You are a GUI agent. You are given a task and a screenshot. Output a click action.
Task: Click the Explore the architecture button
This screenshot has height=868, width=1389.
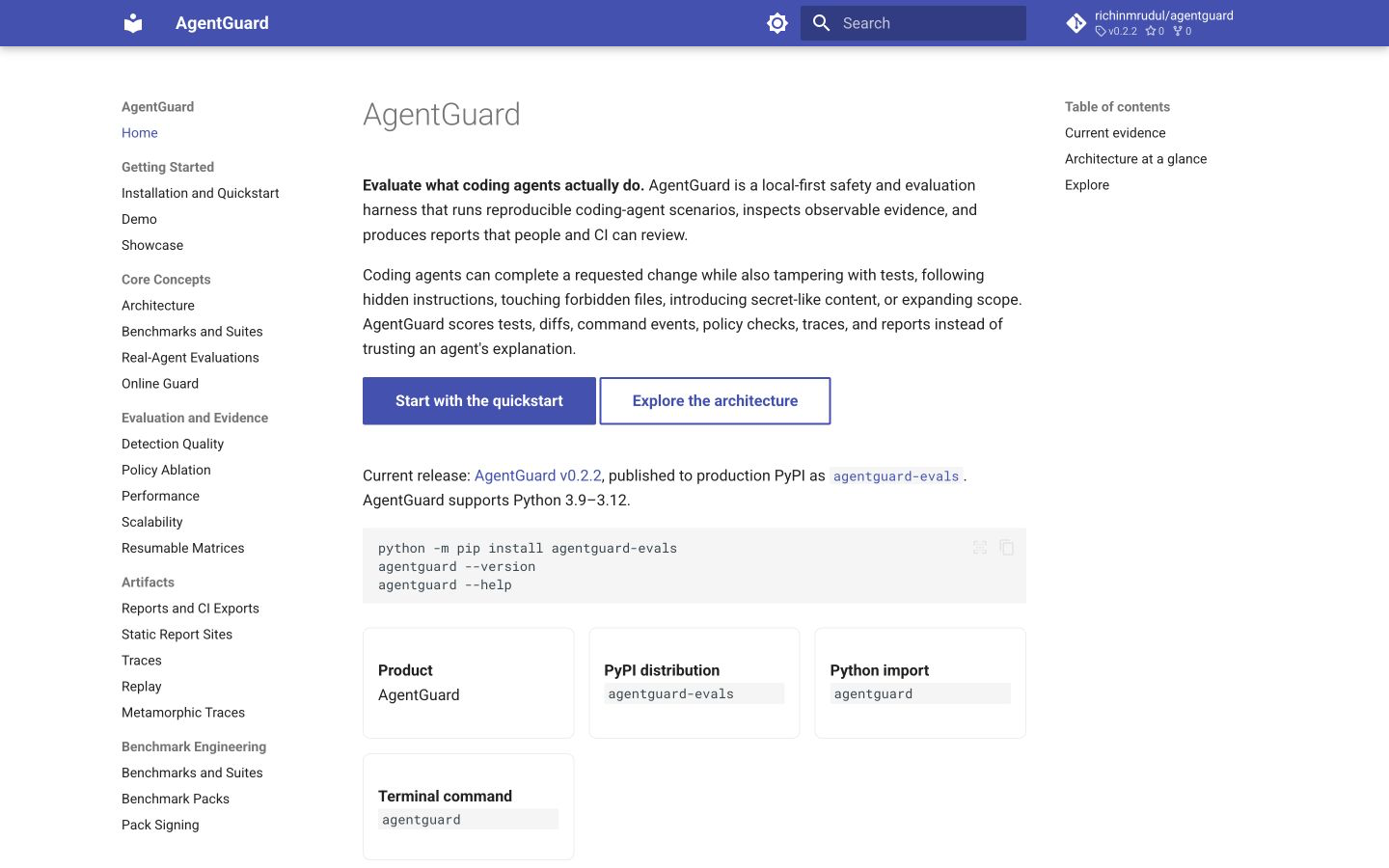tap(715, 401)
